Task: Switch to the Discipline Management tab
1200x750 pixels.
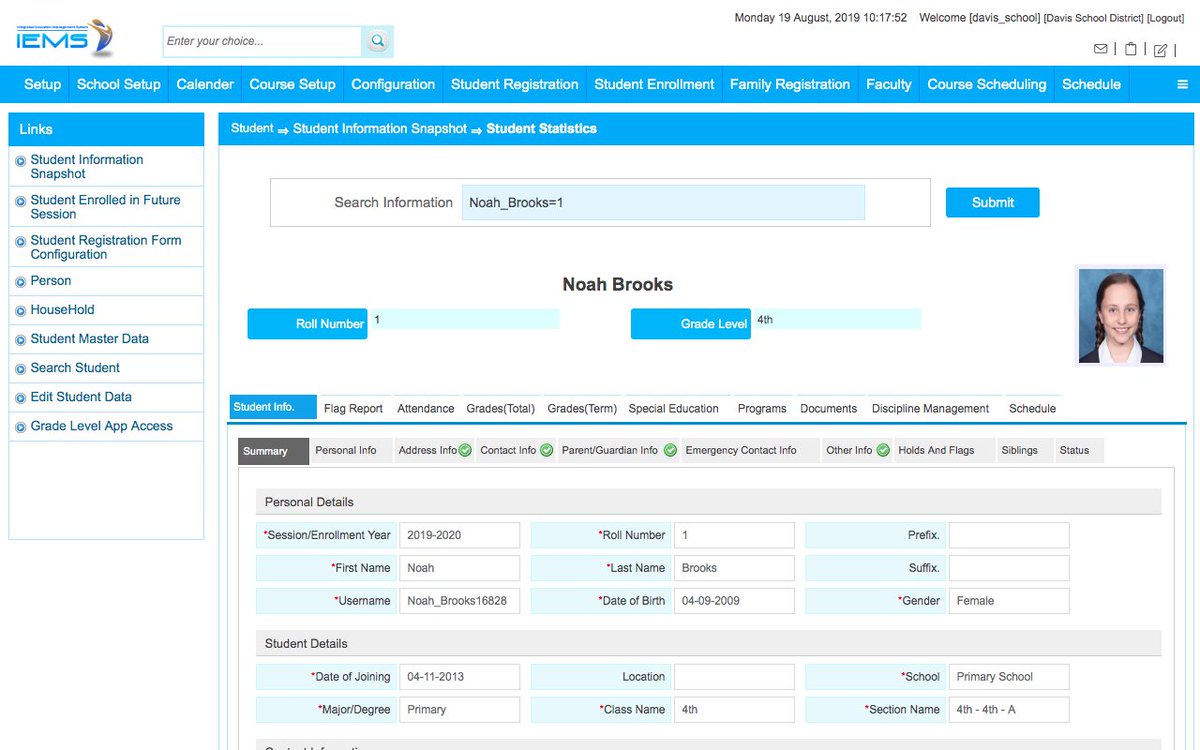Action: coord(930,408)
